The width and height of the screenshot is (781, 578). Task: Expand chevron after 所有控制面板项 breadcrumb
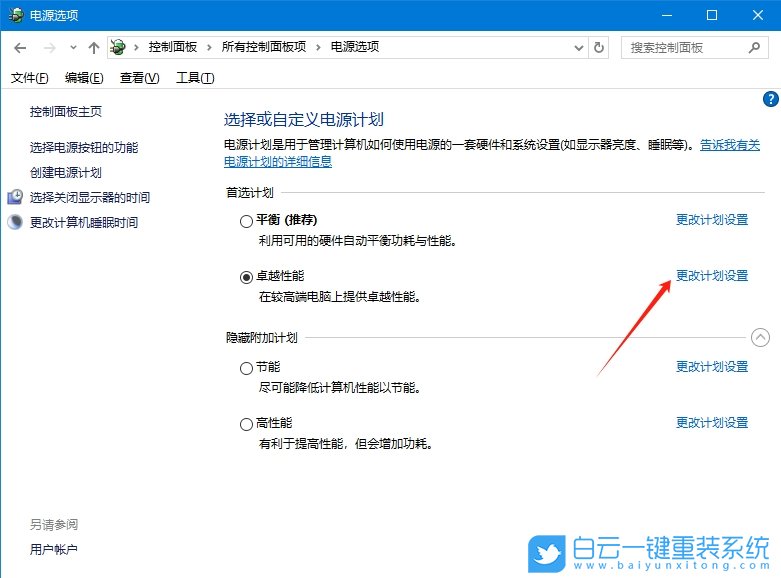click(318, 47)
